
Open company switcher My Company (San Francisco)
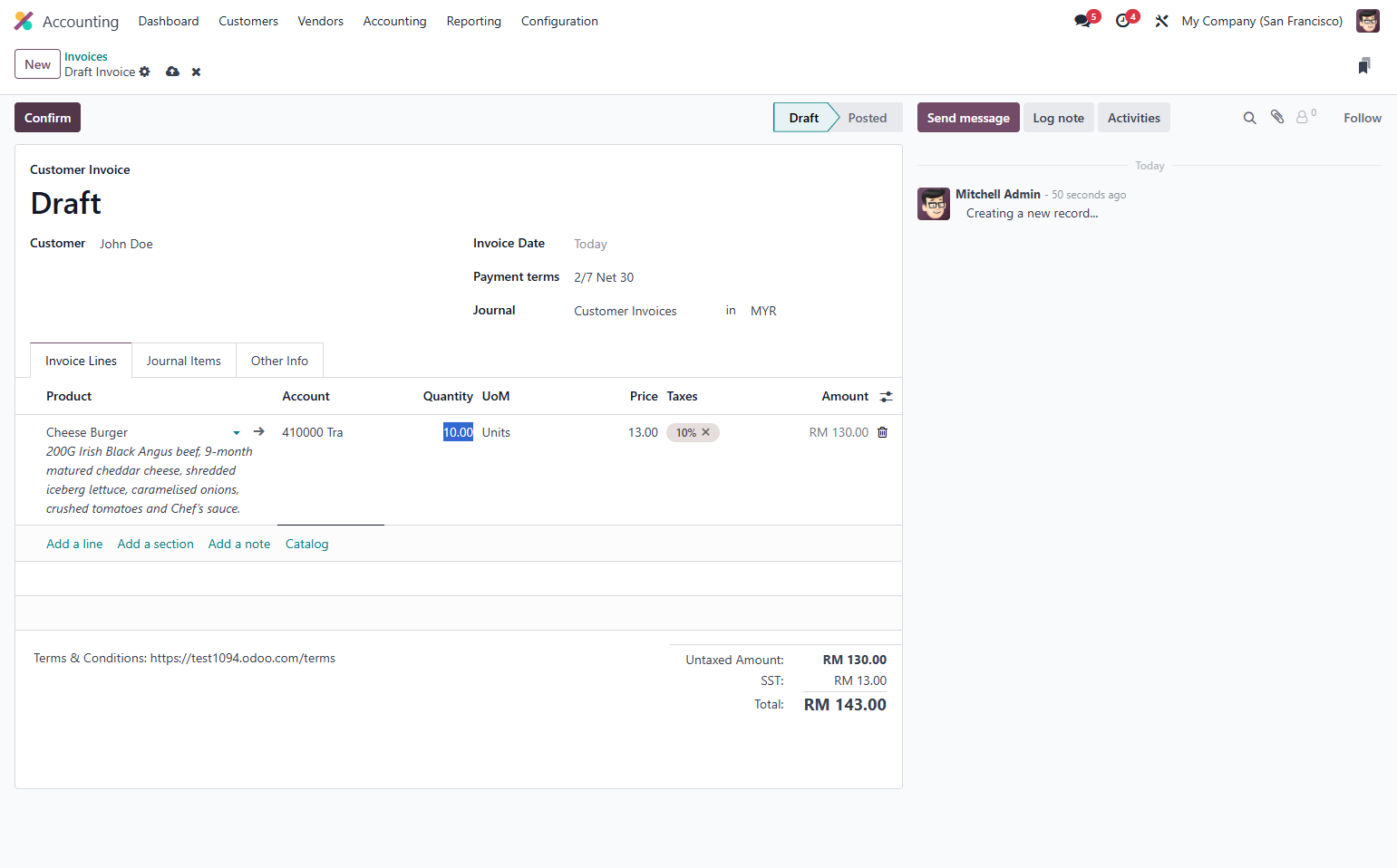(1262, 21)
